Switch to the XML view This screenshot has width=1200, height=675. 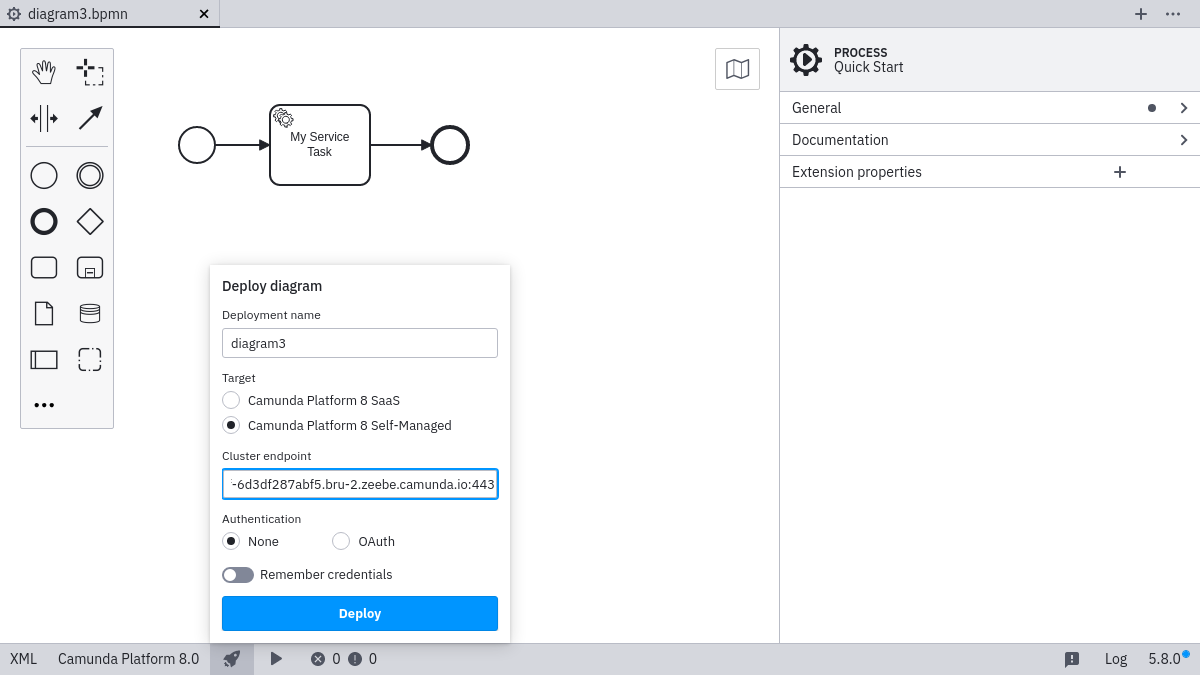click(22, 658)
